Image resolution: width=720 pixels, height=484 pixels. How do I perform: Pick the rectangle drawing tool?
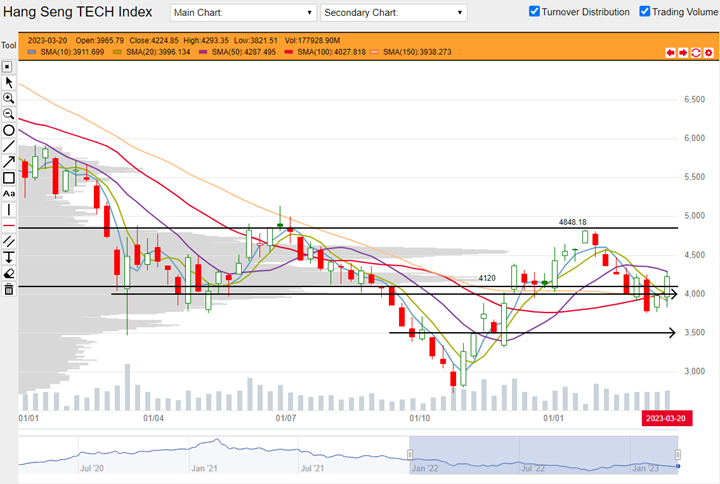9,177
